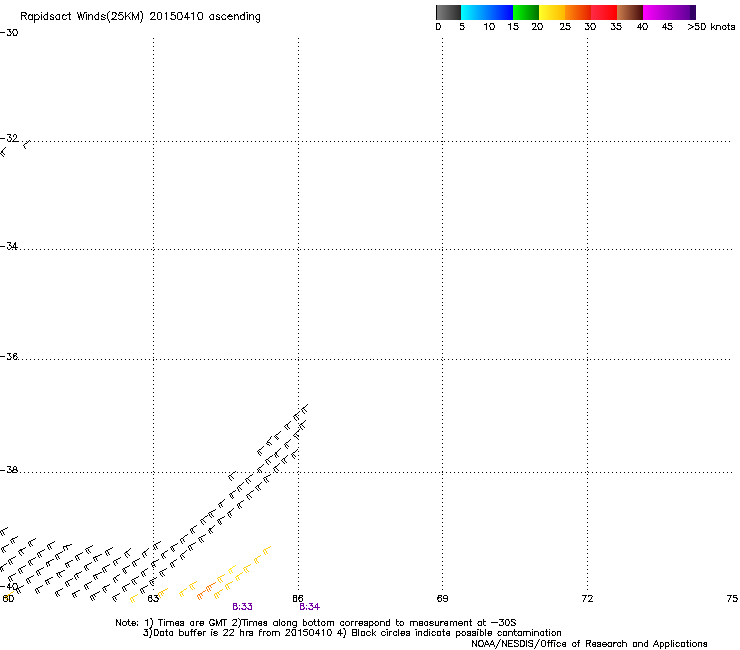Screen dimensions: 740x650
Task: Click the brown 35-40 knots color segment
Action: 630,12
